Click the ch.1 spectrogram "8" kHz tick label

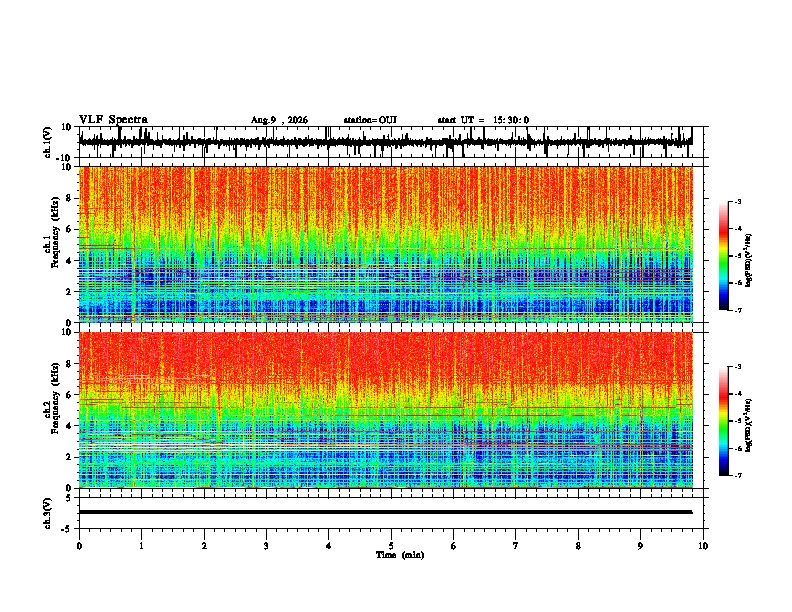point(69,198)
